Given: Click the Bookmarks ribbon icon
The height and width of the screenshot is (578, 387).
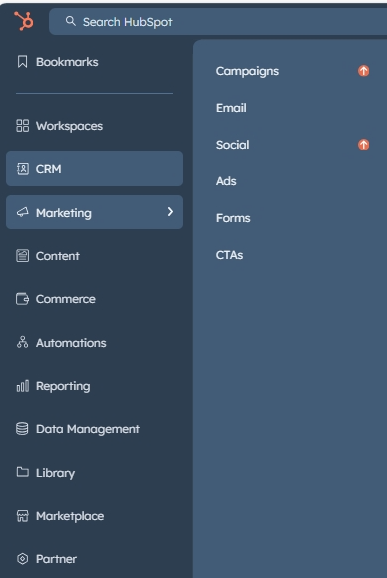Looking at the screenshot, I should [22, 62].
